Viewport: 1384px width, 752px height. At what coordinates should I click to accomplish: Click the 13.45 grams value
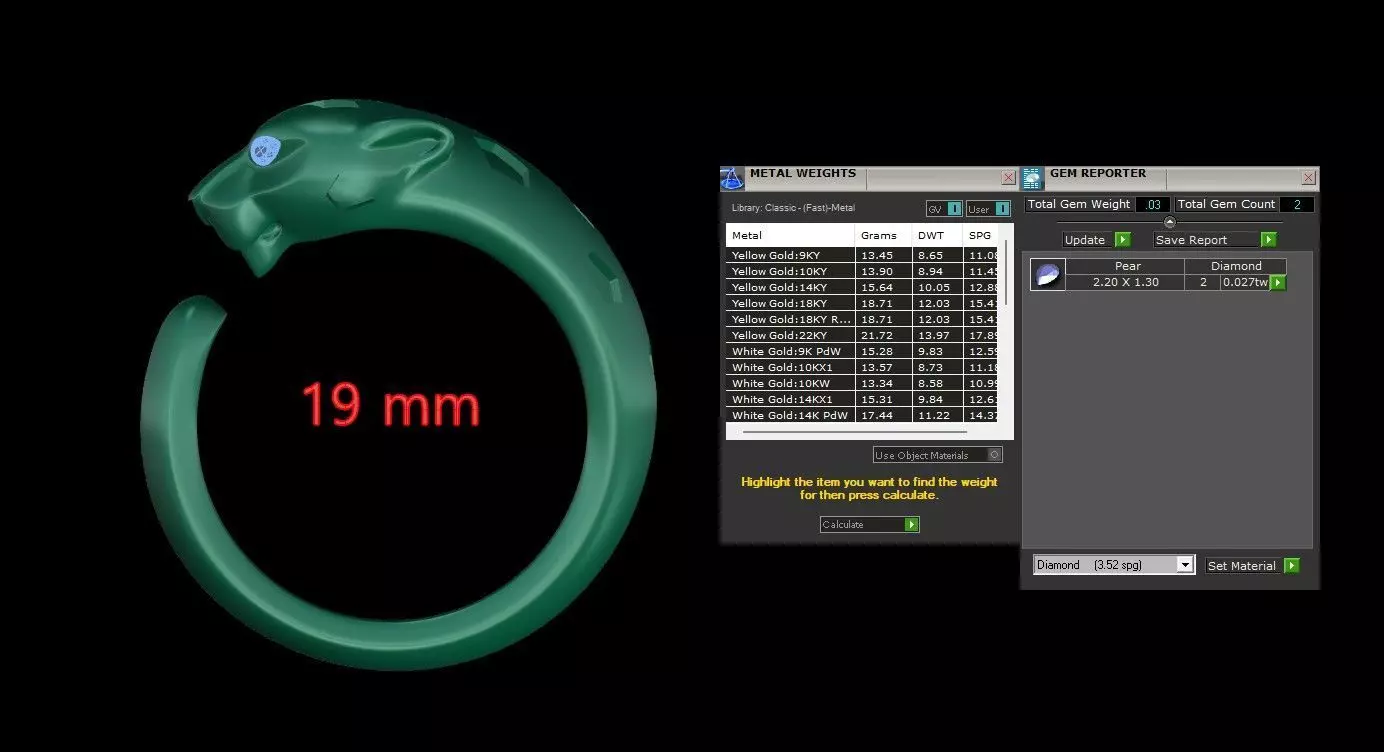[x=884, y=255]
